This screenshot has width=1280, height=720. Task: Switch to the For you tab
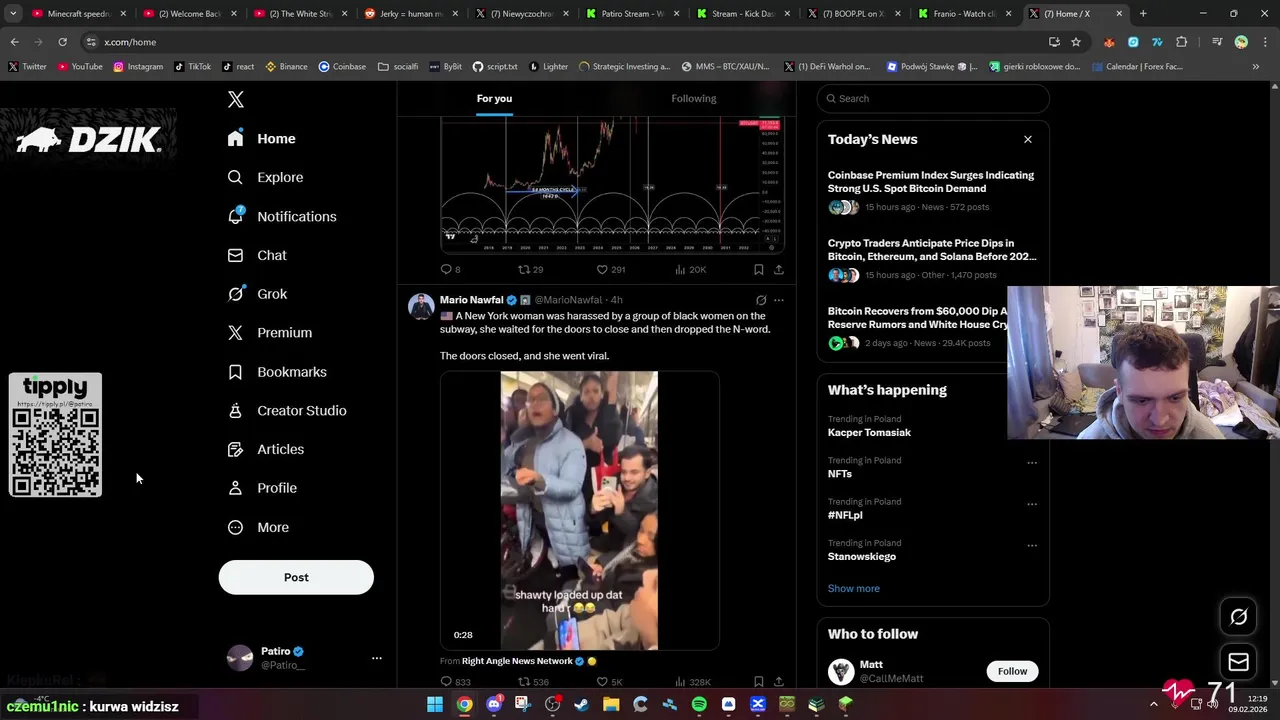click(x=494, y=98)
